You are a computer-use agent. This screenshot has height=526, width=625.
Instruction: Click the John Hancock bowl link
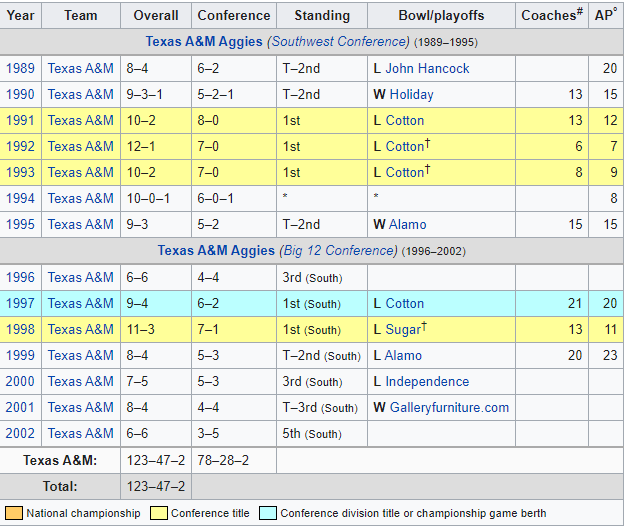click(427, 68)
